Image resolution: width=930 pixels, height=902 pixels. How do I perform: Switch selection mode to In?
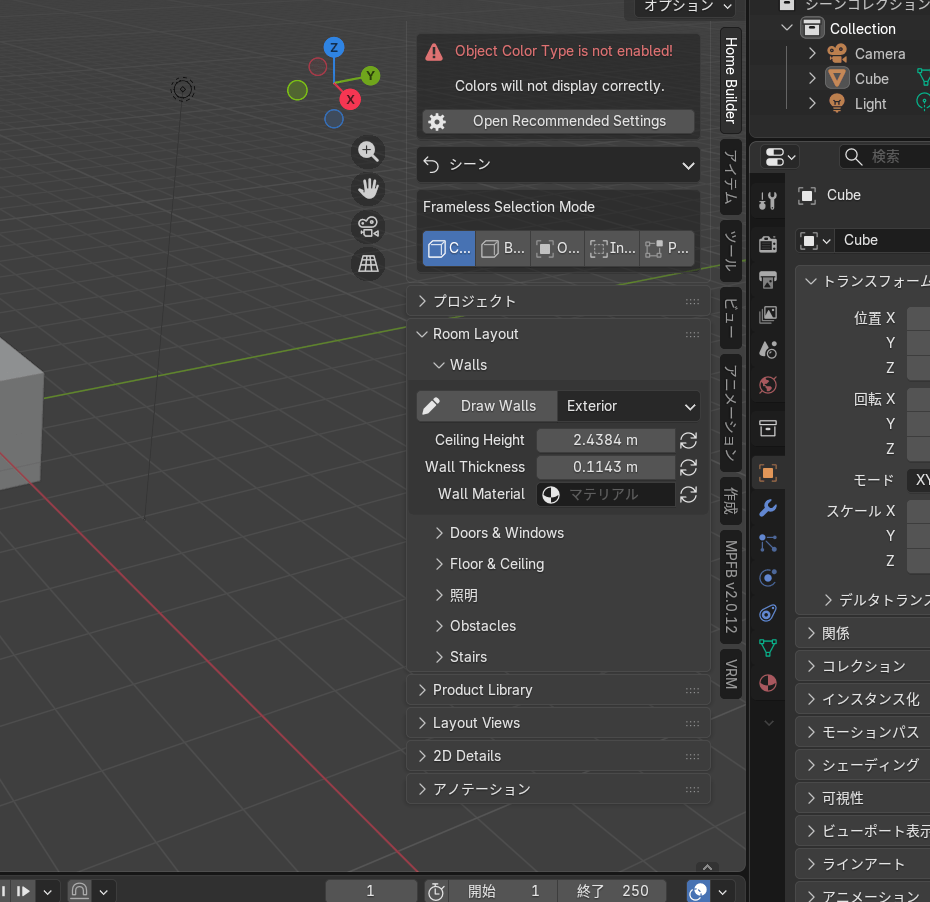[x=611, y=248]
